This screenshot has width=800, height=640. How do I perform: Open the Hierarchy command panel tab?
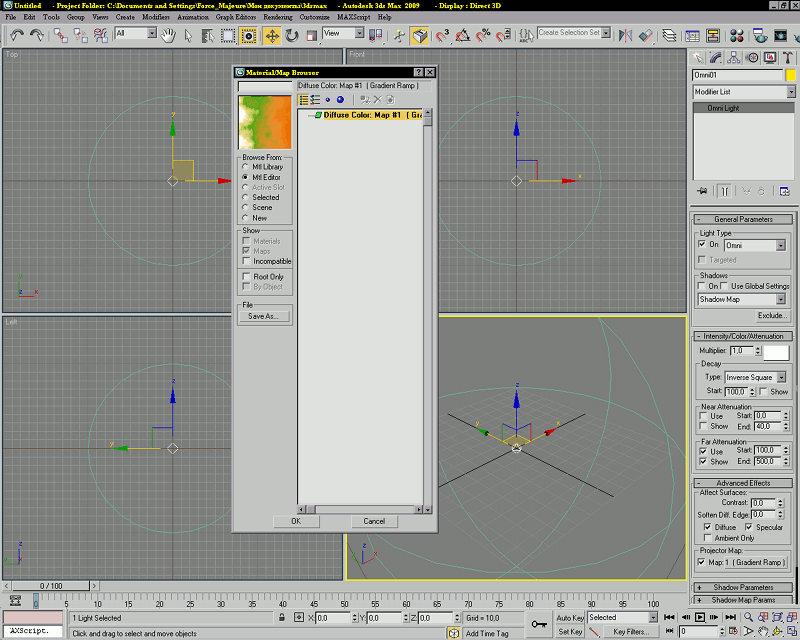pos(734,58)
